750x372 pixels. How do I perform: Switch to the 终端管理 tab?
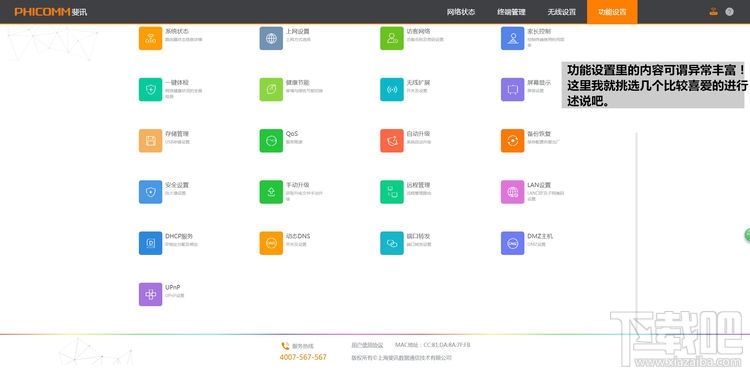click(511, 12)
